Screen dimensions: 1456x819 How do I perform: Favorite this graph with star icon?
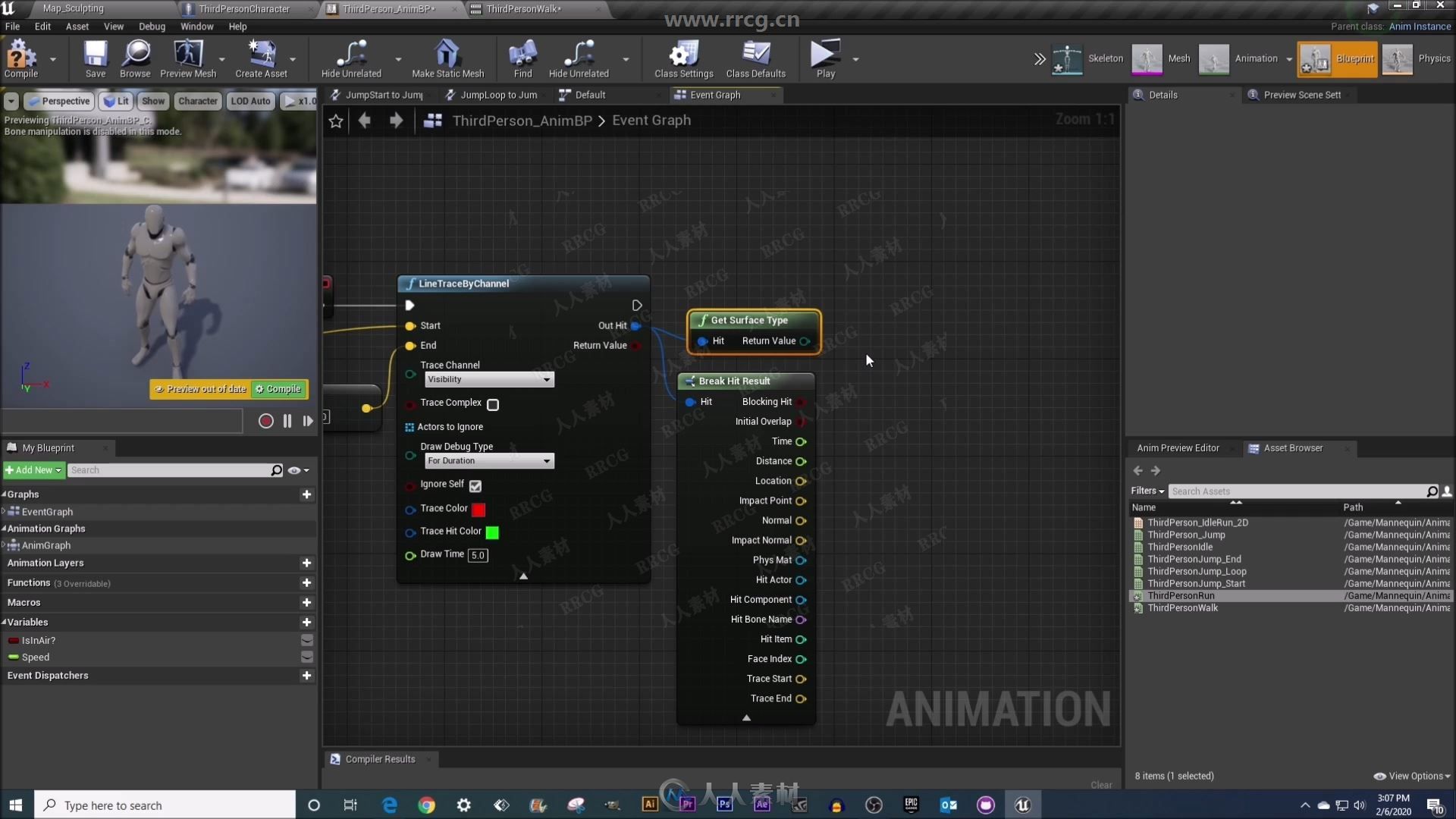click(336, 121)
